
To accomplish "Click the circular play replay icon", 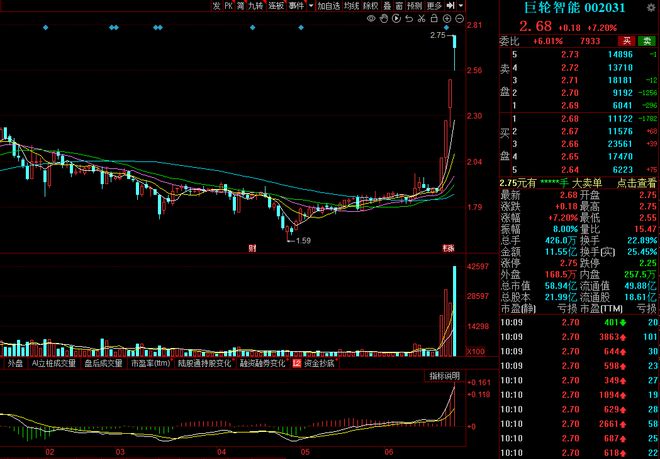I will coord(396,18).
